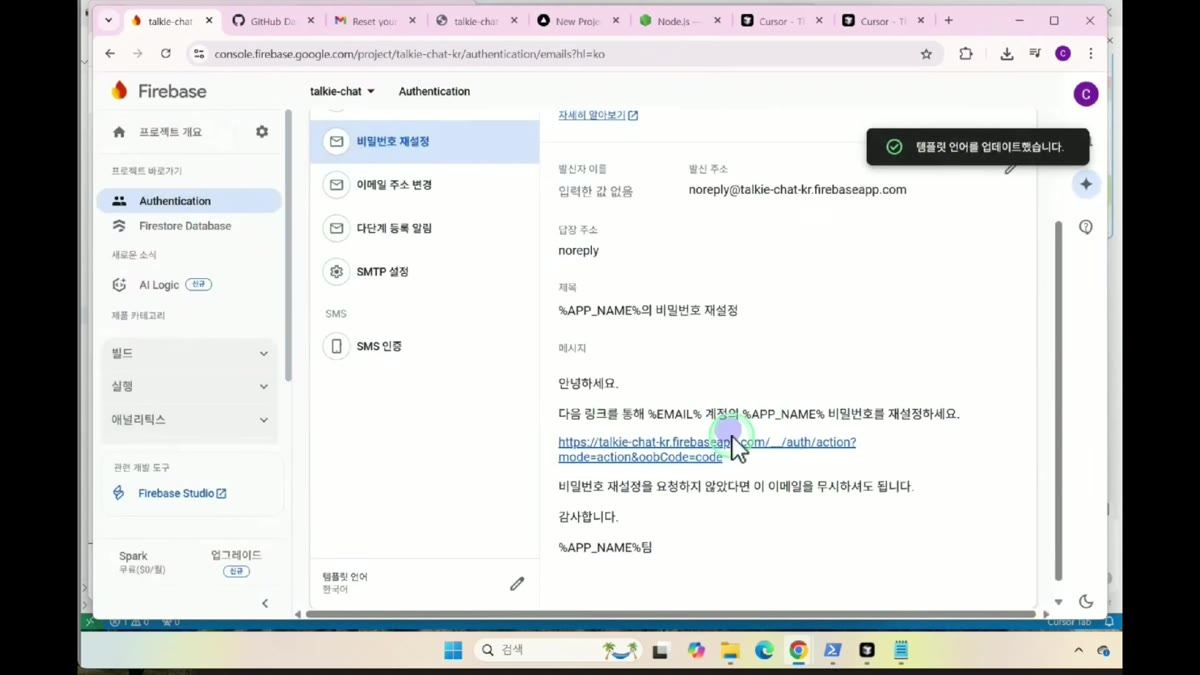Click the 자세히 알아보기 link
1200x675 pixels.
[x=598, y=115]
